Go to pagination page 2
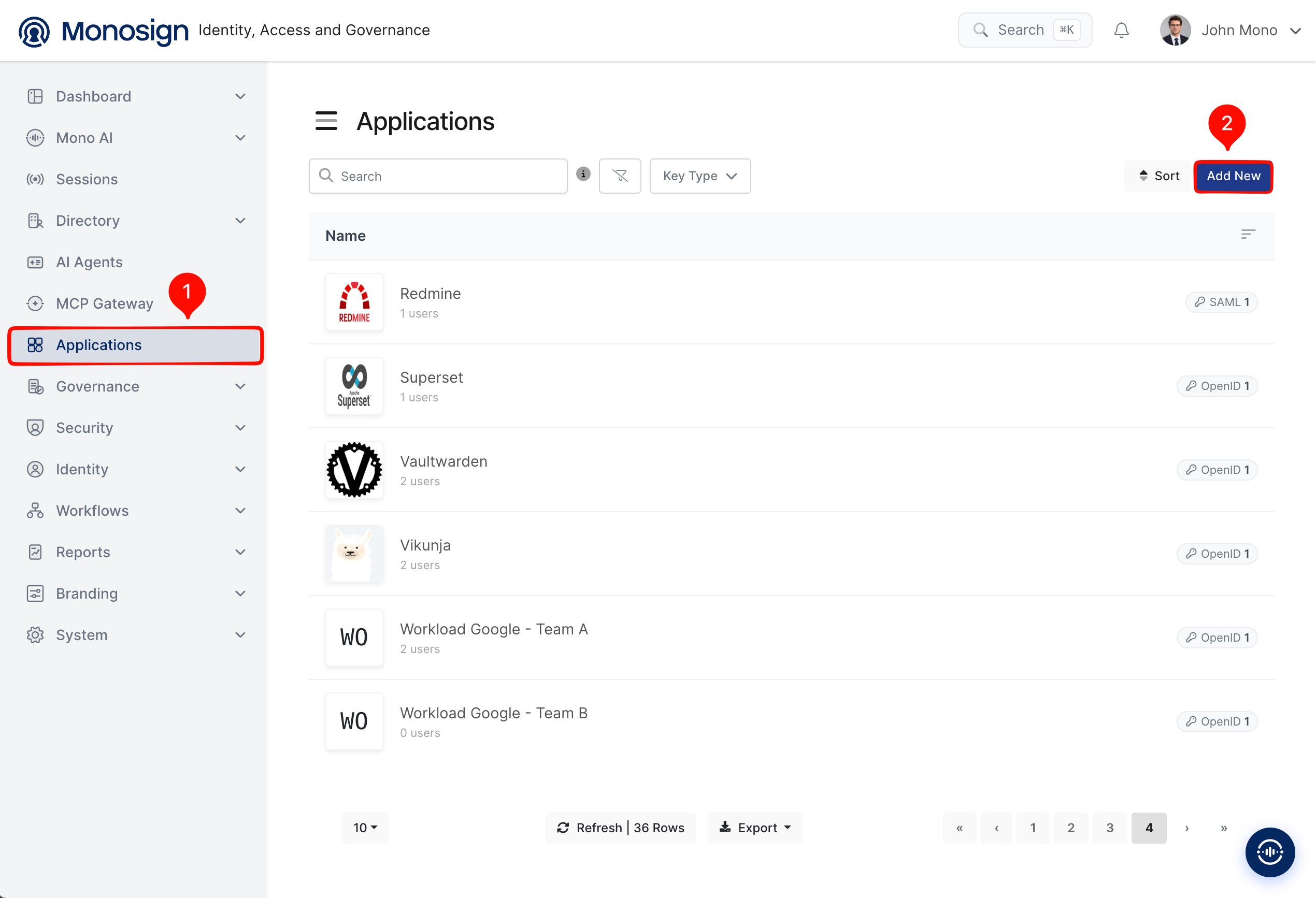 coord(1071,828)
